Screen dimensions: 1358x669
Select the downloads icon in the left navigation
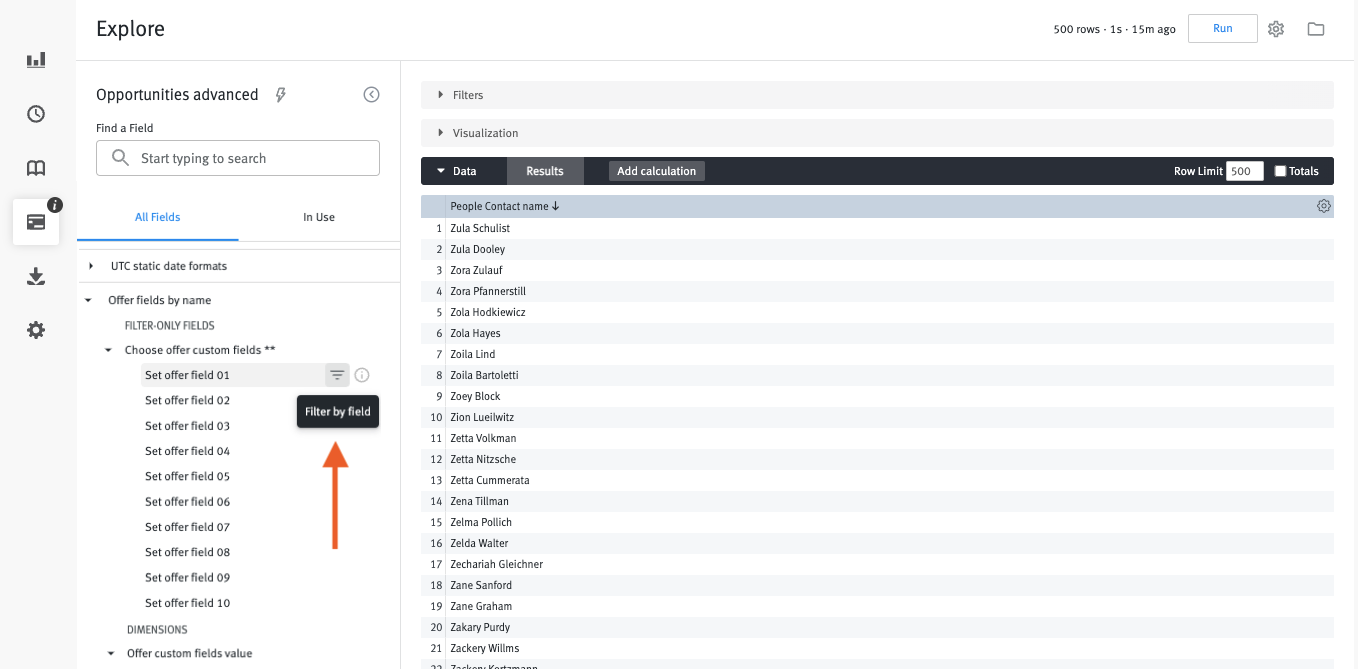(x=36, y=277)
